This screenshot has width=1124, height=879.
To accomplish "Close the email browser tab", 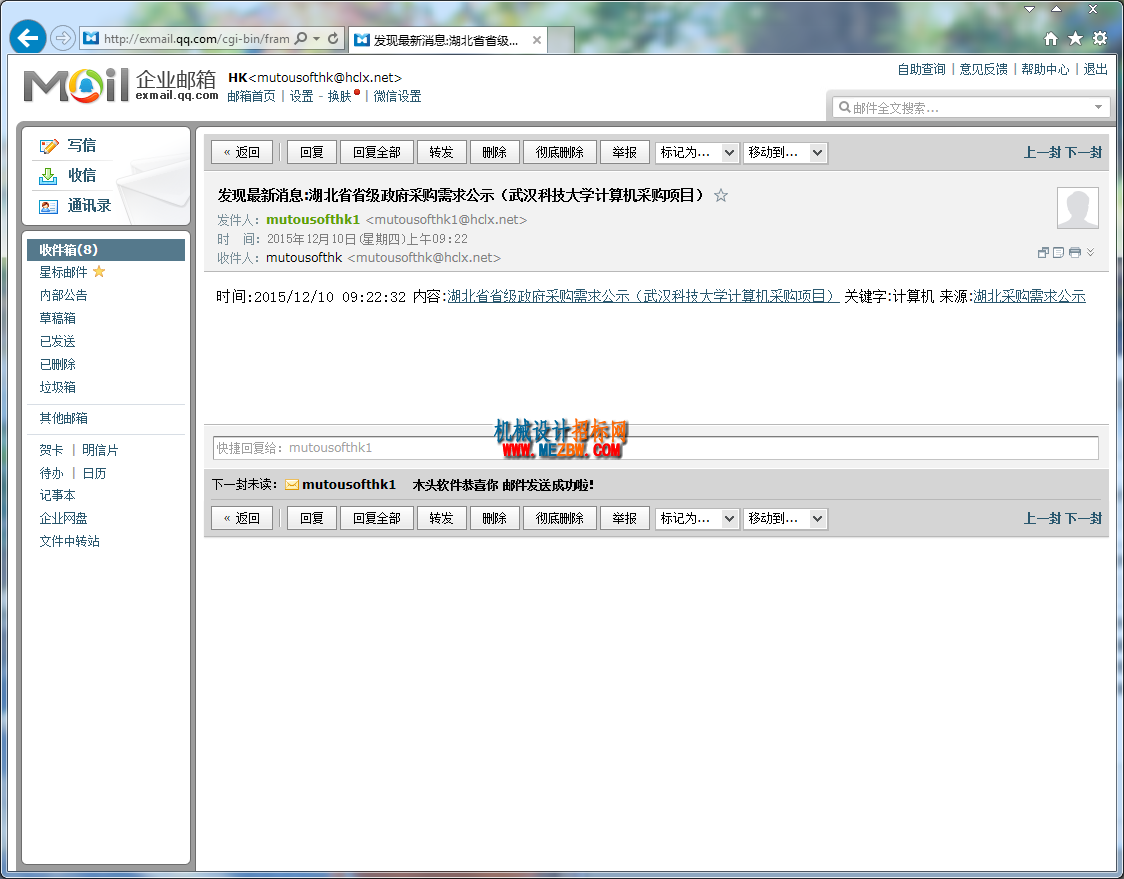I will tap(536, 40).
